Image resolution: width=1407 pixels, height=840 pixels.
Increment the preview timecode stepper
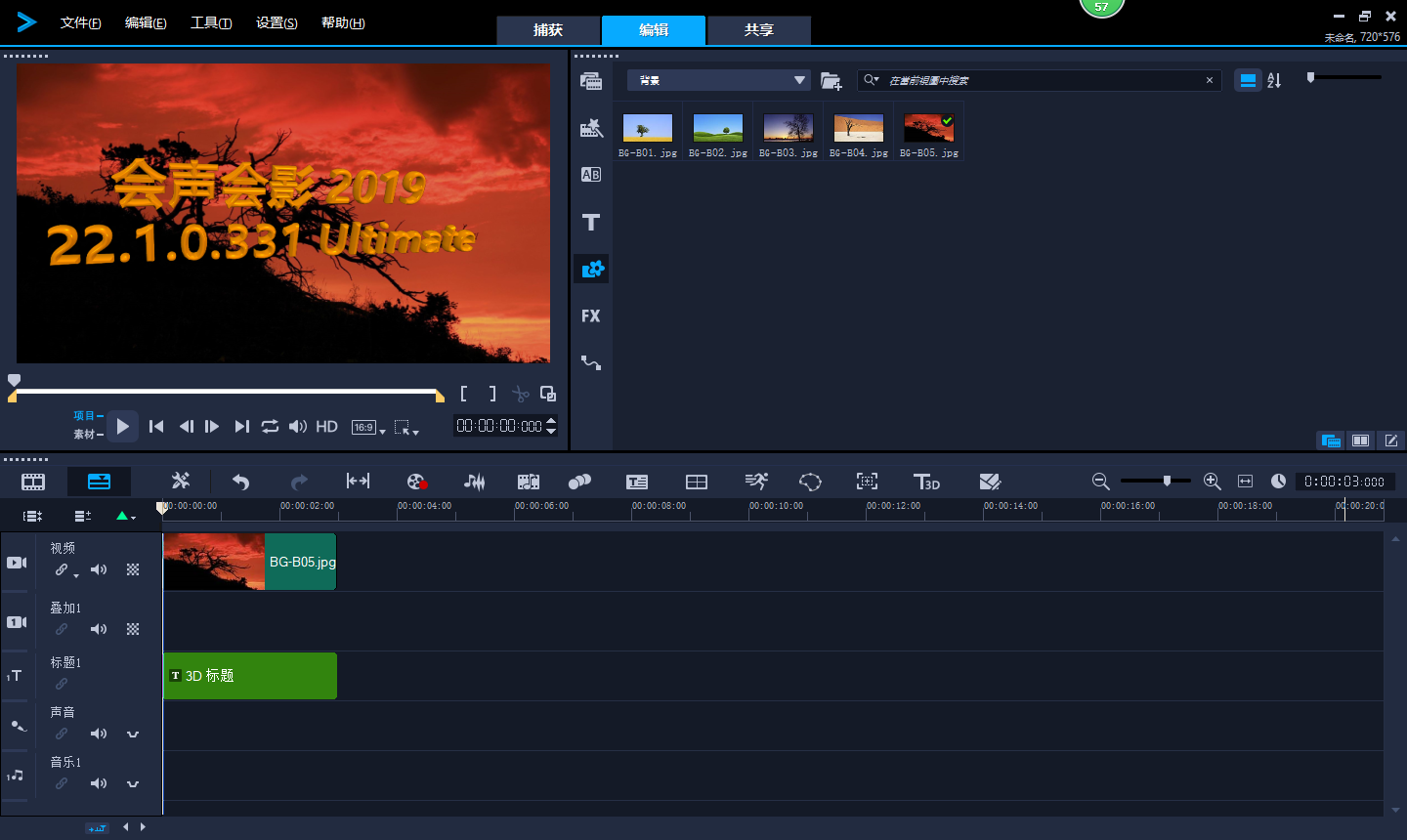(x=551, y=421)
